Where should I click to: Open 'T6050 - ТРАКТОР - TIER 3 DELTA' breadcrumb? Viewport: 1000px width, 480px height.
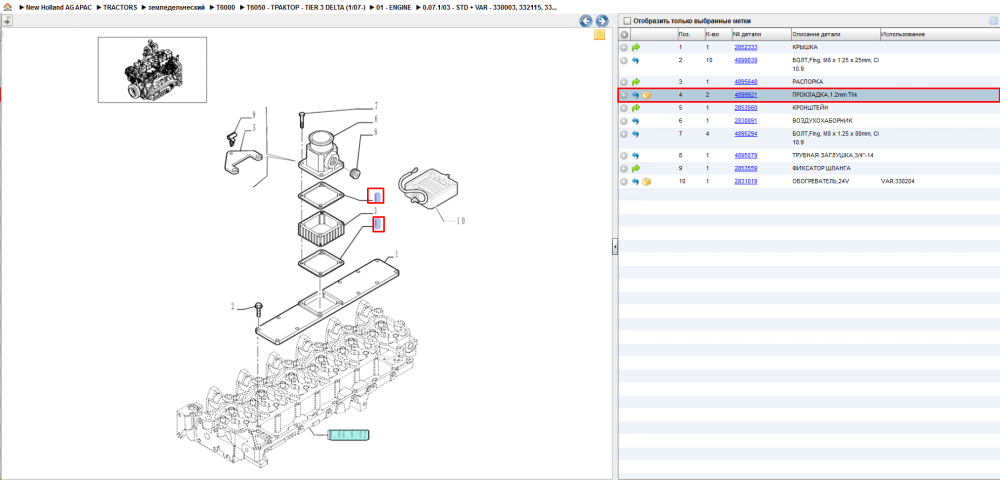[x=305, y=8]
